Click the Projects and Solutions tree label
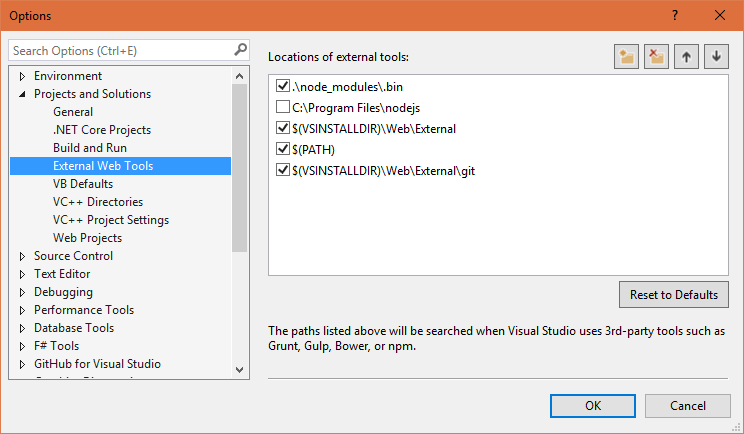 92,94
